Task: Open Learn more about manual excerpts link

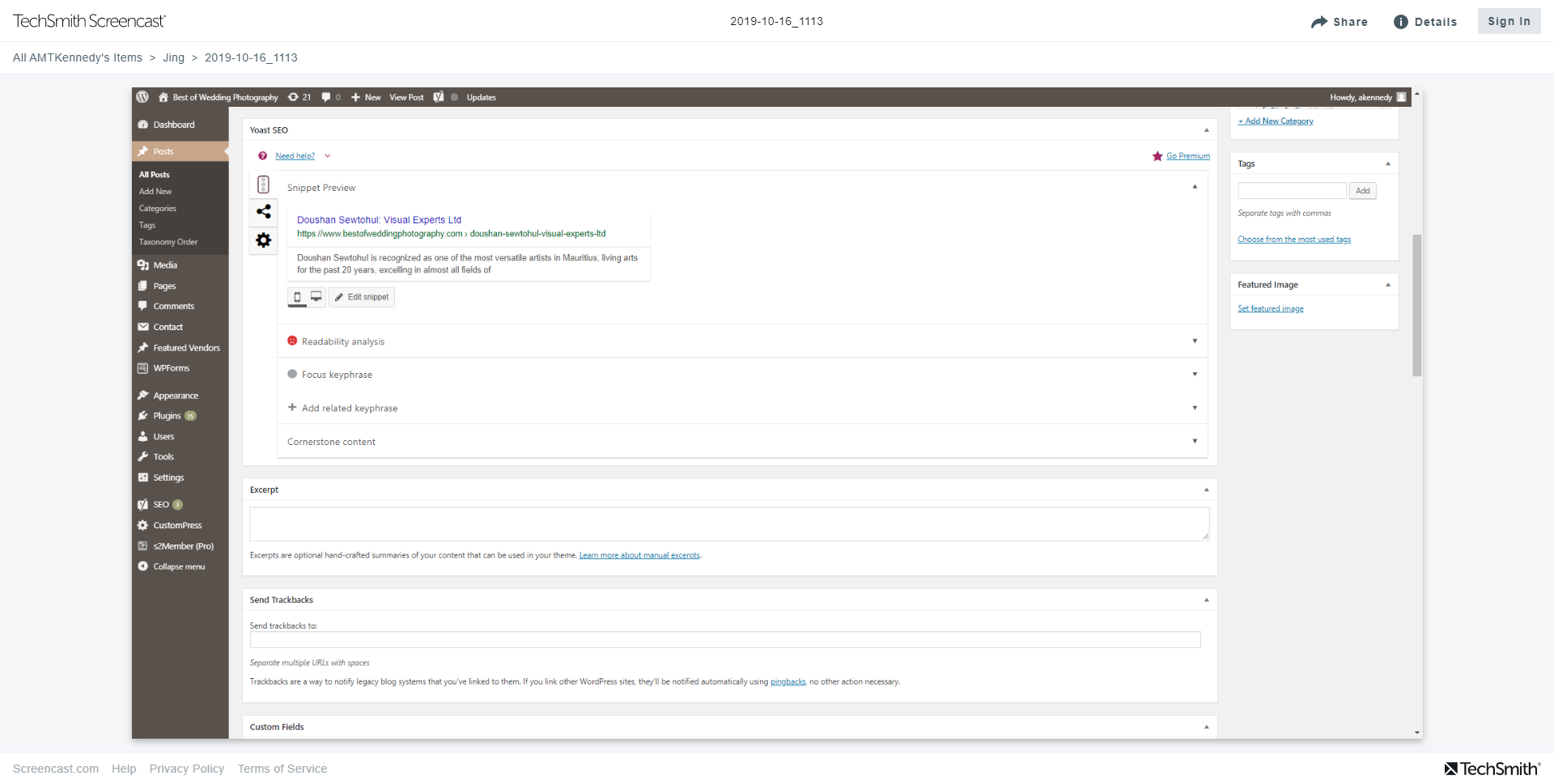Action: tap(639, 556)
